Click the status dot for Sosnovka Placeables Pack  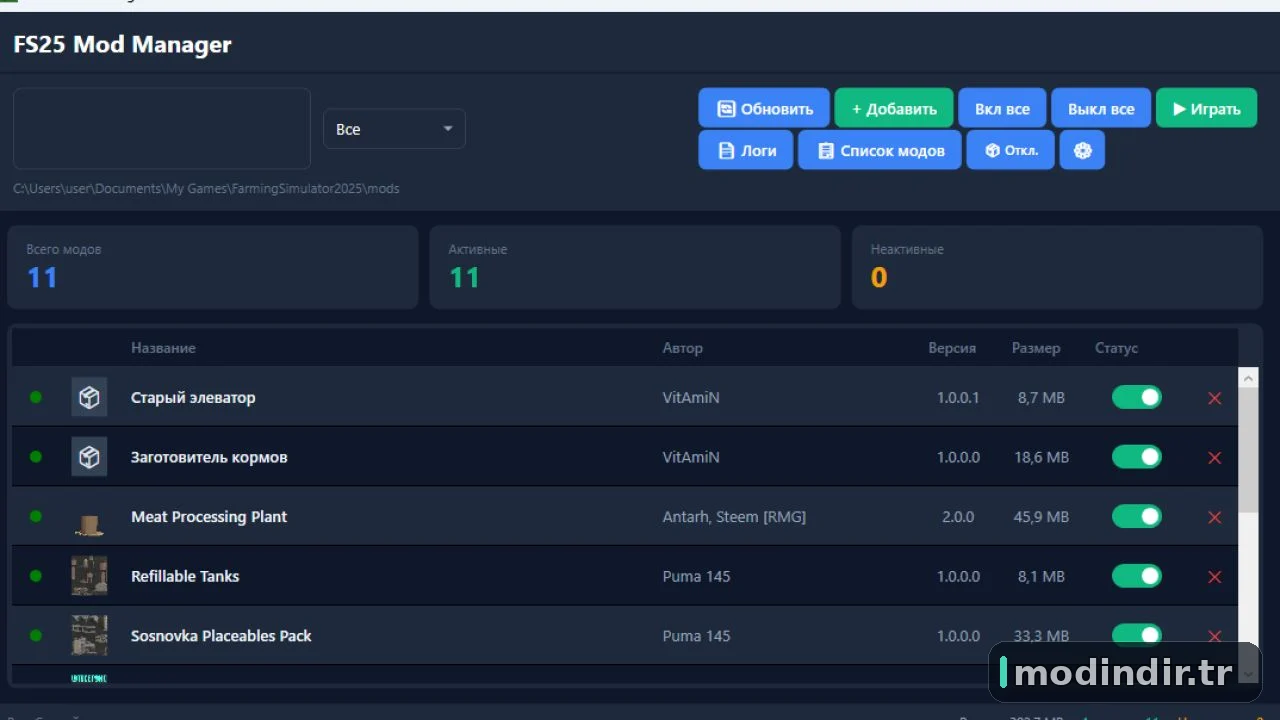point(36,635)
